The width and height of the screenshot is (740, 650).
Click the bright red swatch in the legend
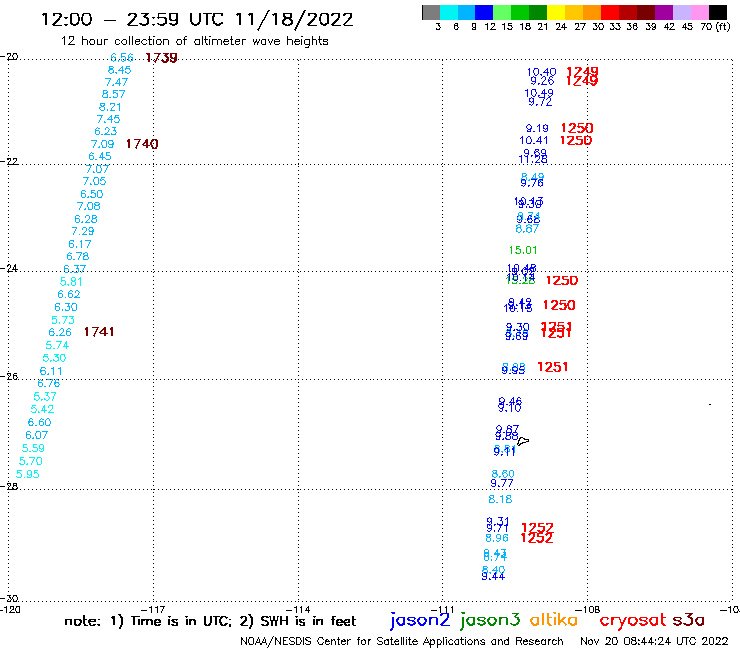(610, 12)
